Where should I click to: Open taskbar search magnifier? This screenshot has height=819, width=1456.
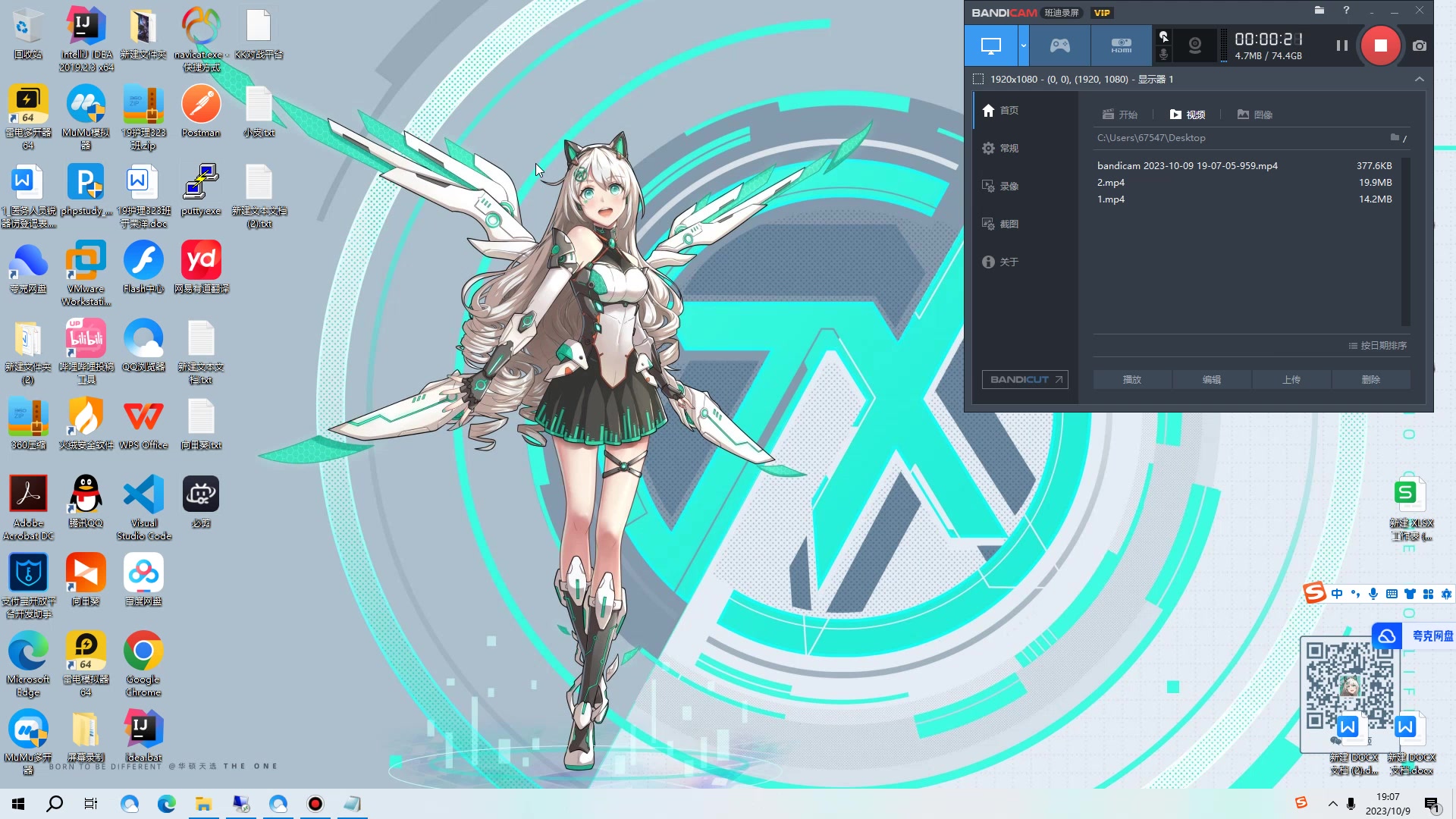click(x=55, y=804)
